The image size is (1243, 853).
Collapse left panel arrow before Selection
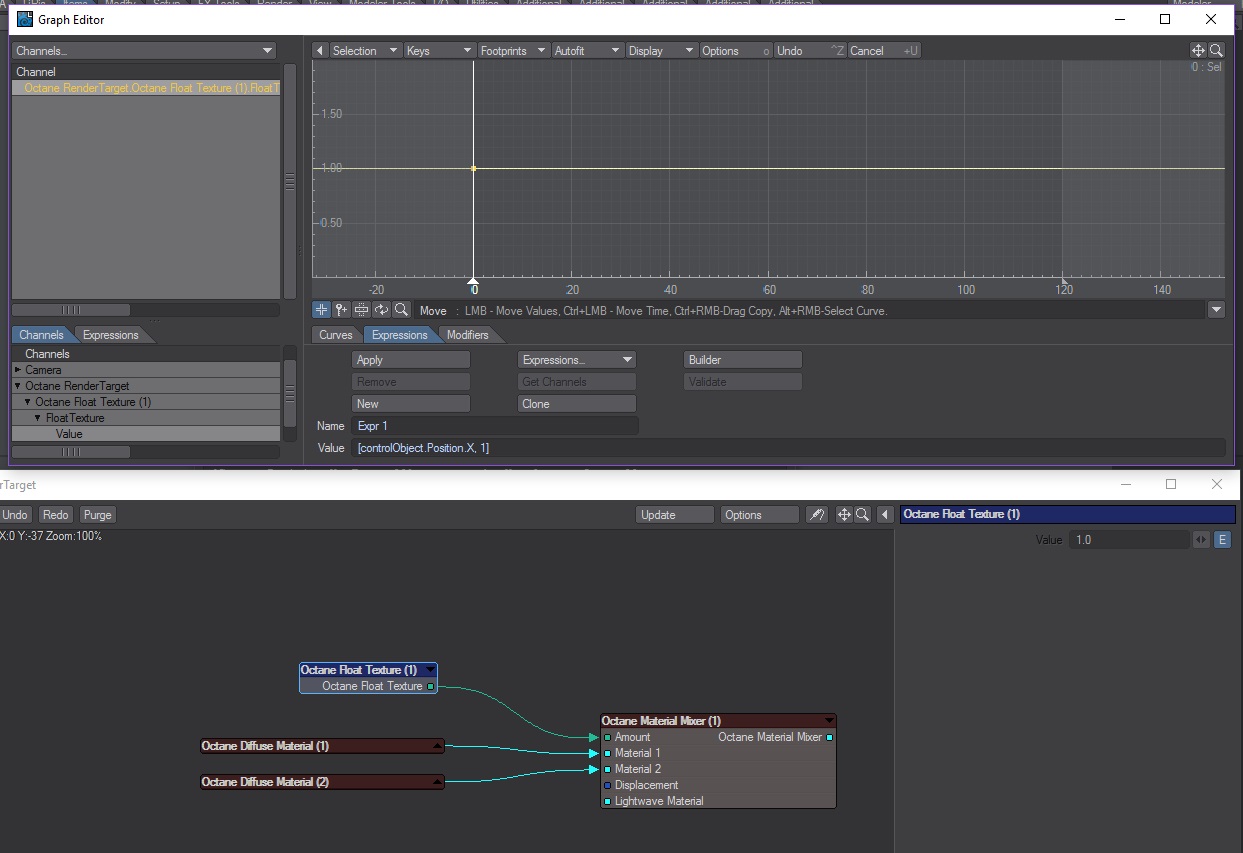(319, 51)
